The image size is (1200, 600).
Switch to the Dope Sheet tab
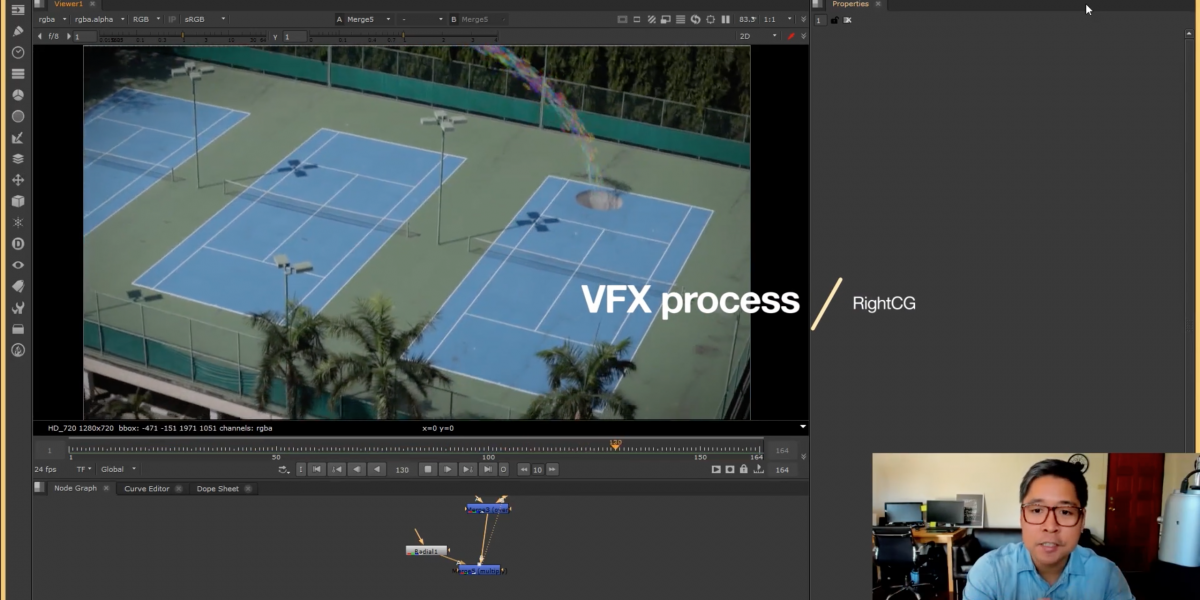[x=217, y=489]
